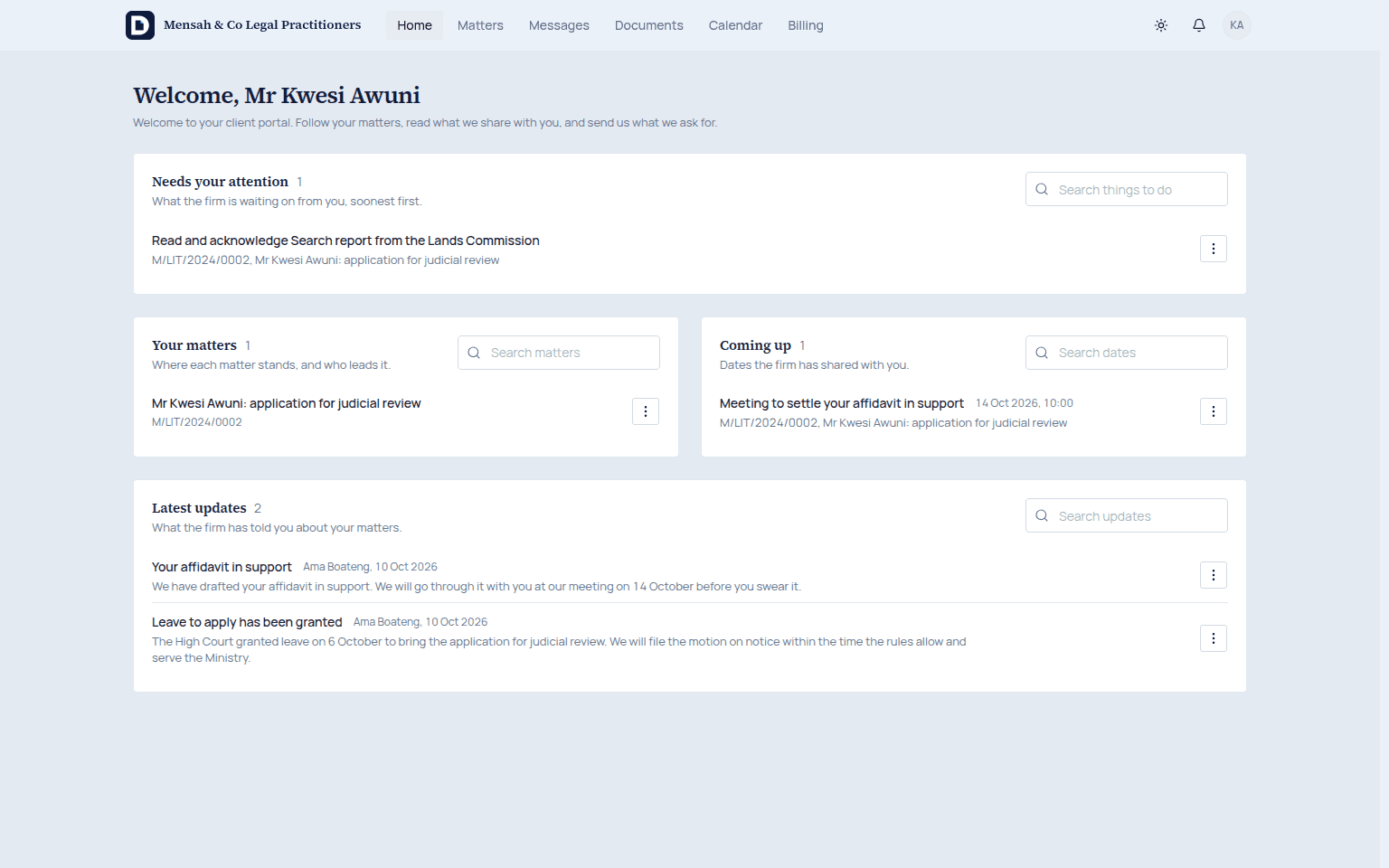The height and width of the screenshot is (868, 1389).
Task: Open the KA user avatar menu
Action: pyautogui.click(x=1237, y=25)
